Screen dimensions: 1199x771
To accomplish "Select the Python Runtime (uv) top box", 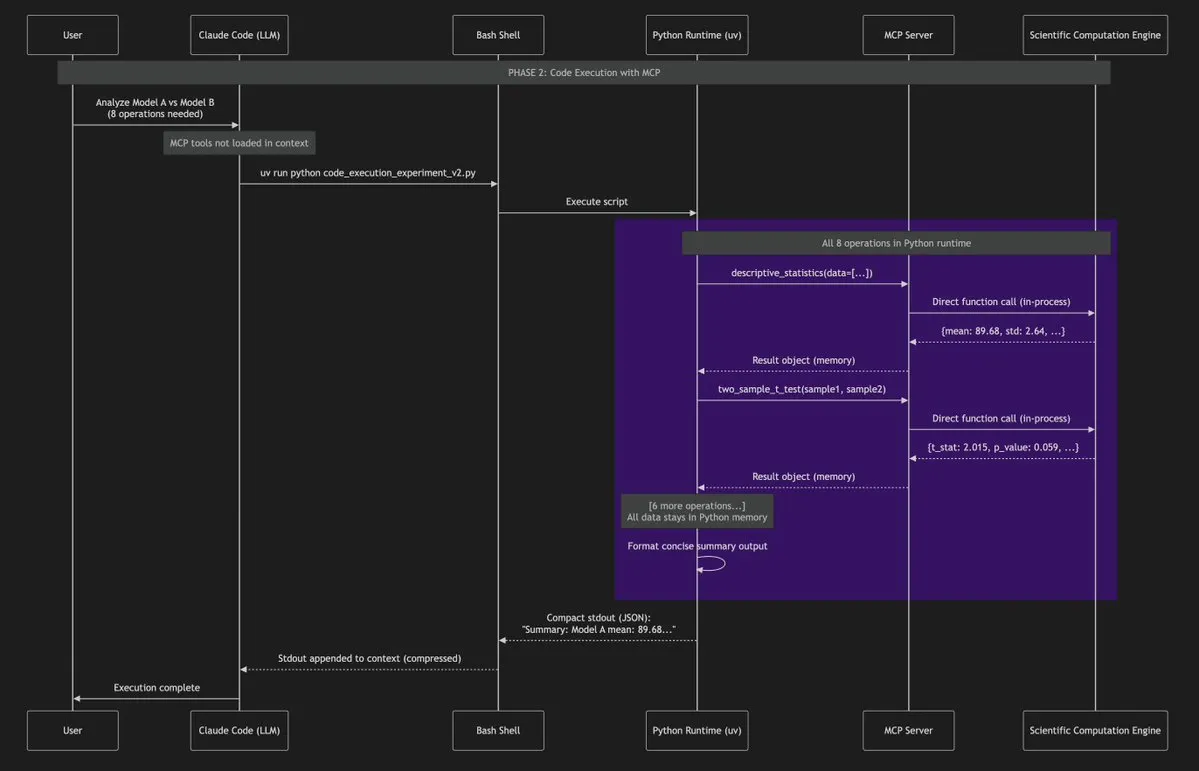I will point(696,34).
